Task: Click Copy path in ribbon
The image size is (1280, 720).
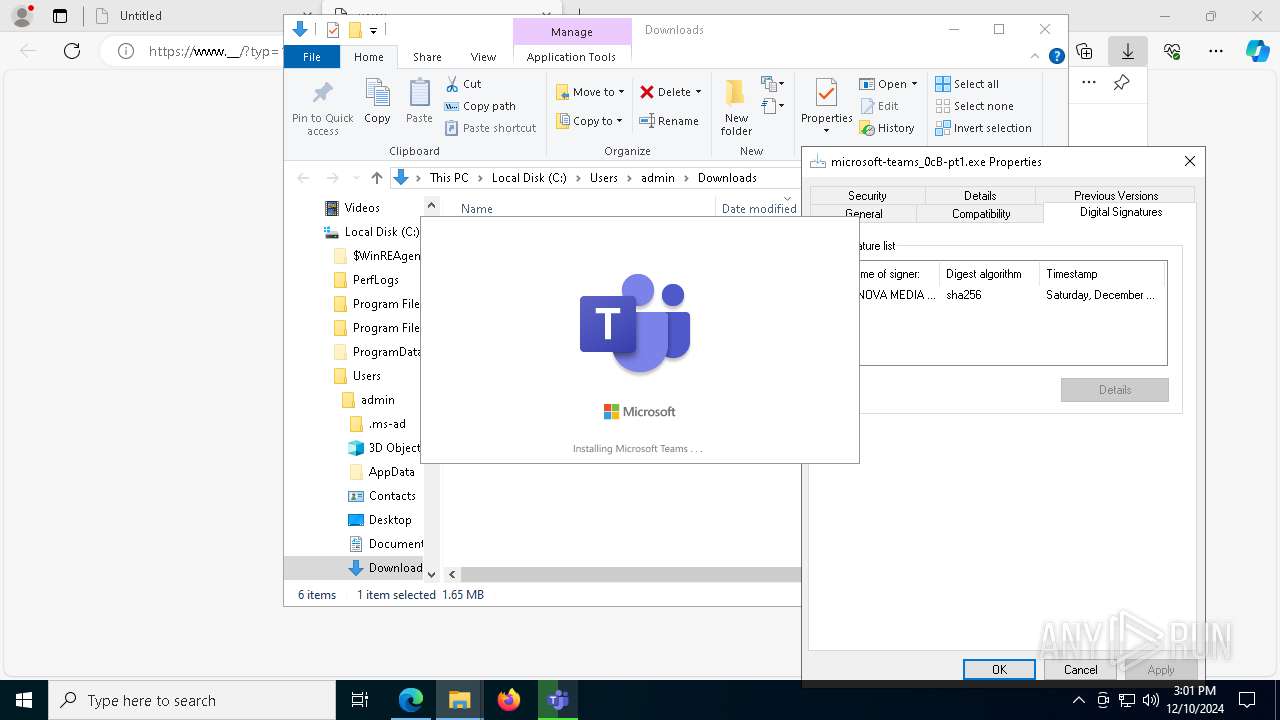Action: point(480,106)
